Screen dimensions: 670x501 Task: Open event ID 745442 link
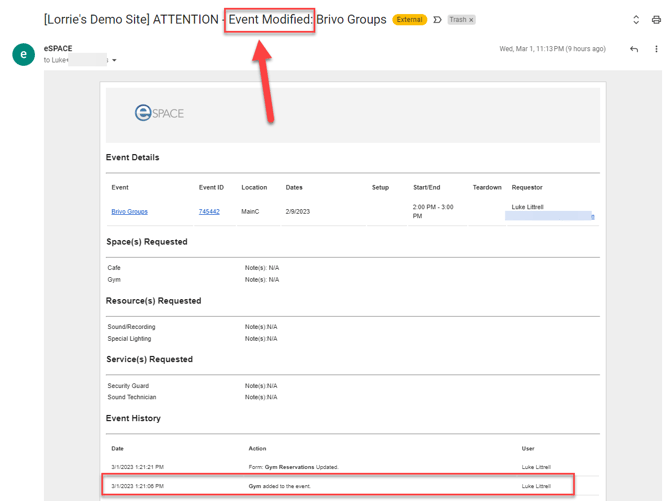point(209,212)
